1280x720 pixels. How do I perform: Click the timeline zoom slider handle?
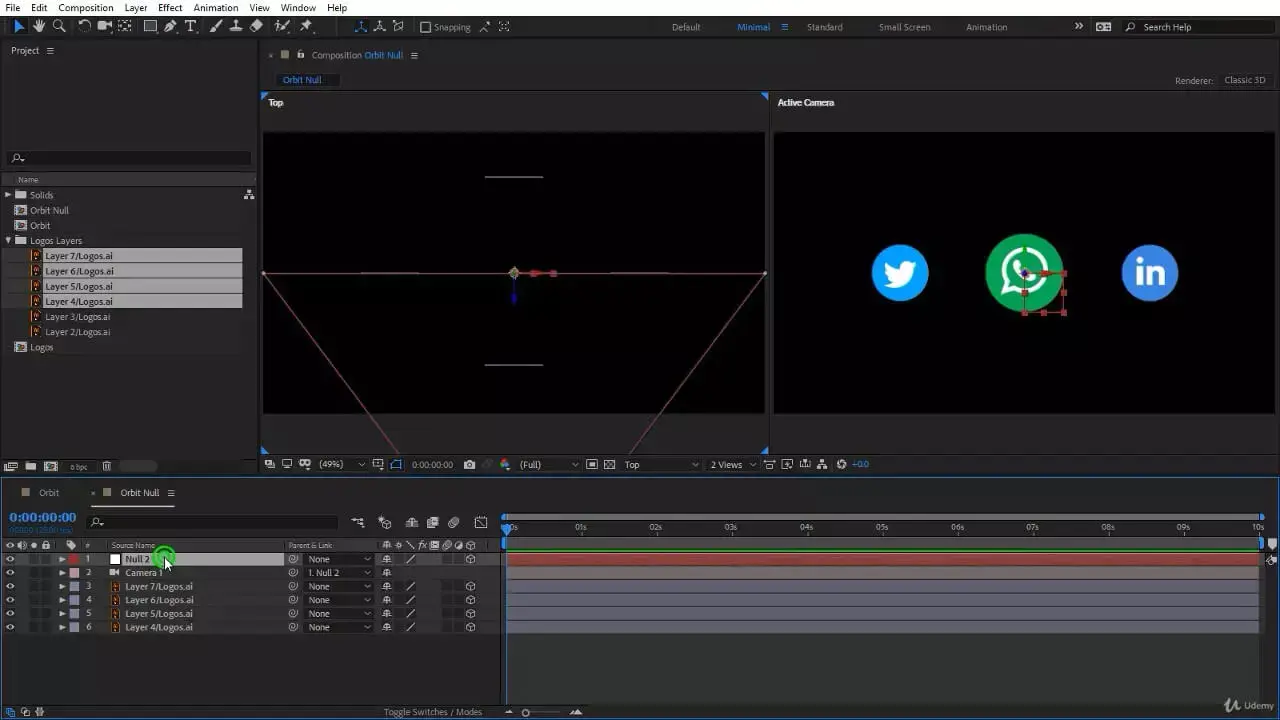pos(525,712)
